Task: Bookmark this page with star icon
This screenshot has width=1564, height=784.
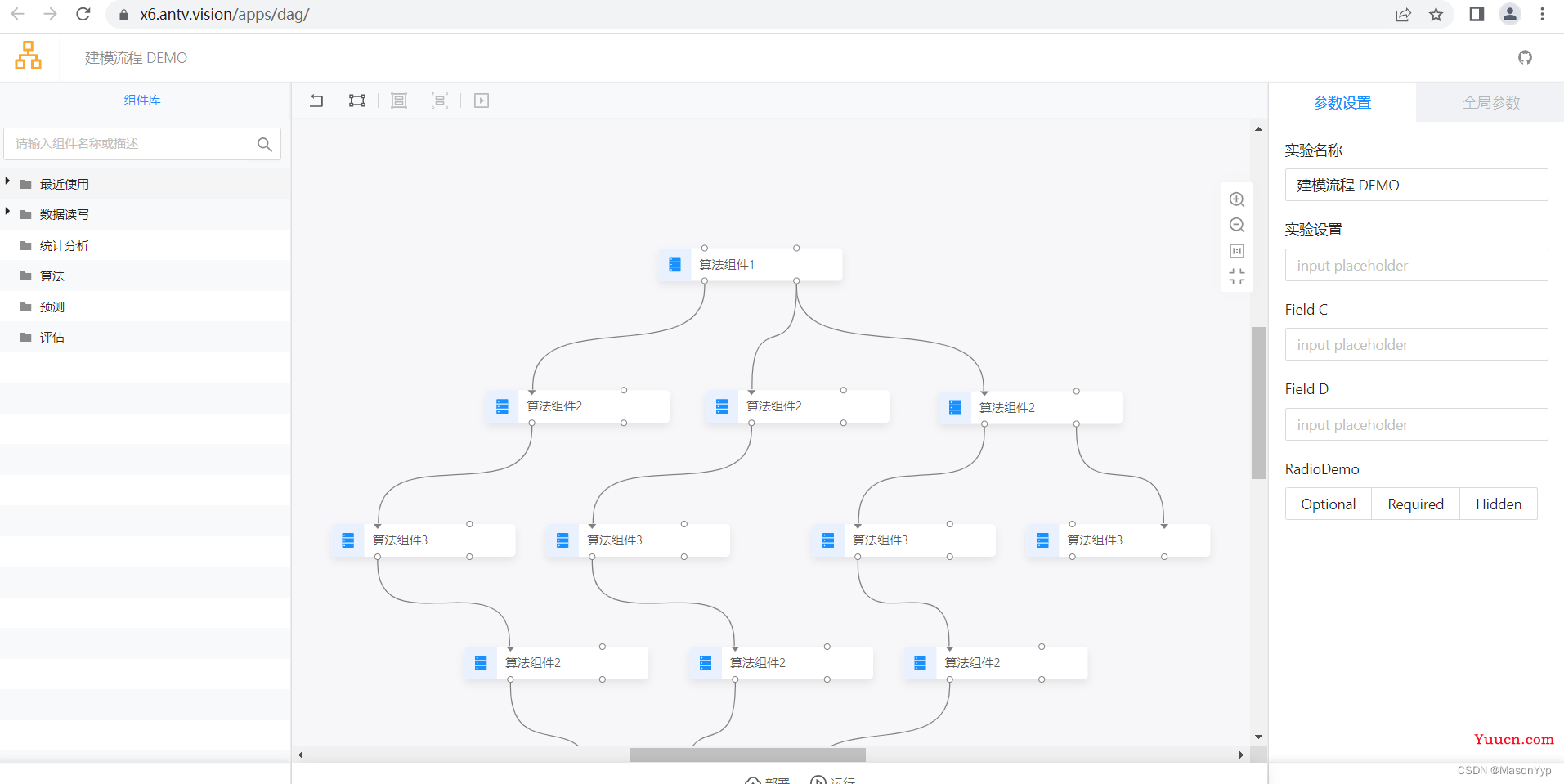Action: [x=1436, y=15]
